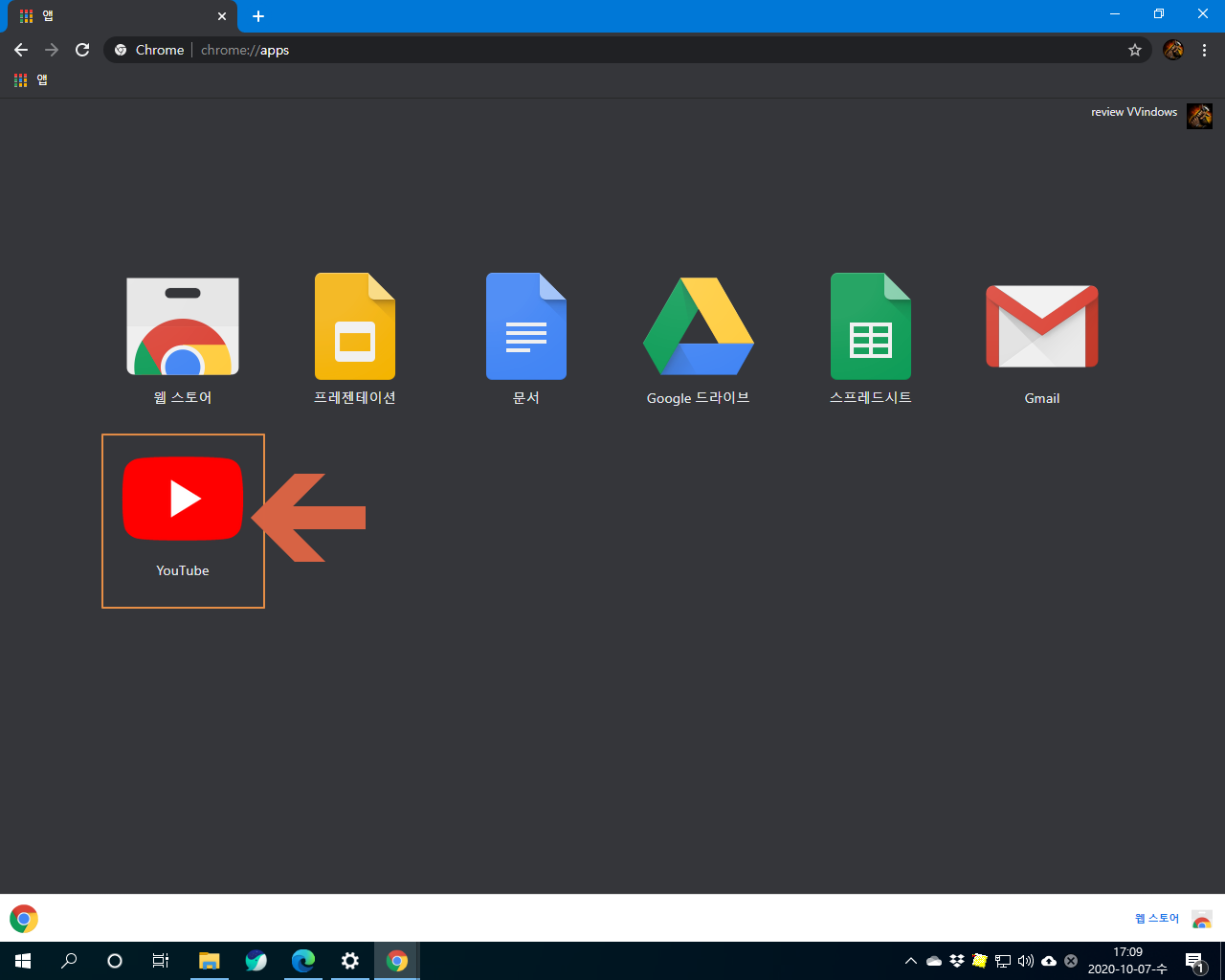Click review VVindows profile name
This screenshot has height=980, width=1225.
point(1134,112)
